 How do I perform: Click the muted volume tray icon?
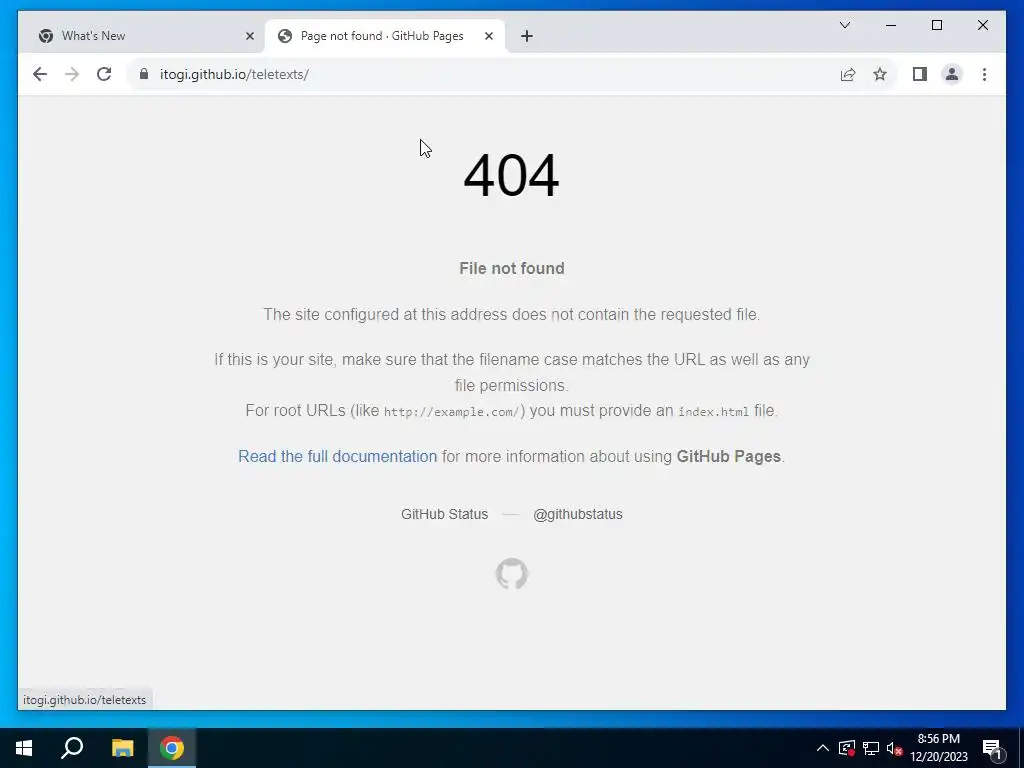tap(895, 748)
